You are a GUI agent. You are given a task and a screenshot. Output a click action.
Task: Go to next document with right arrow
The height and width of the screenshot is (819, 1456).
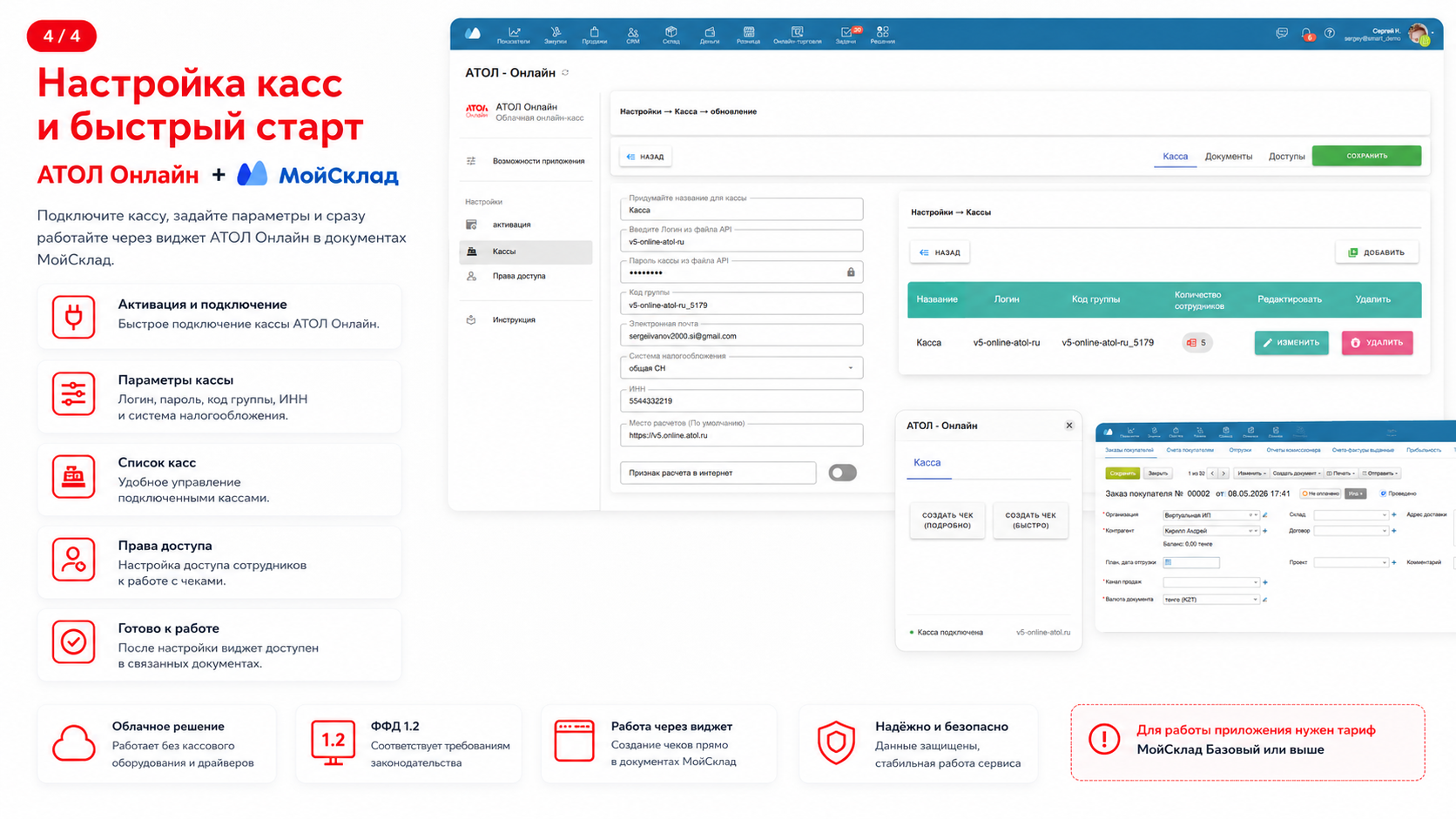coord(1223,473)
